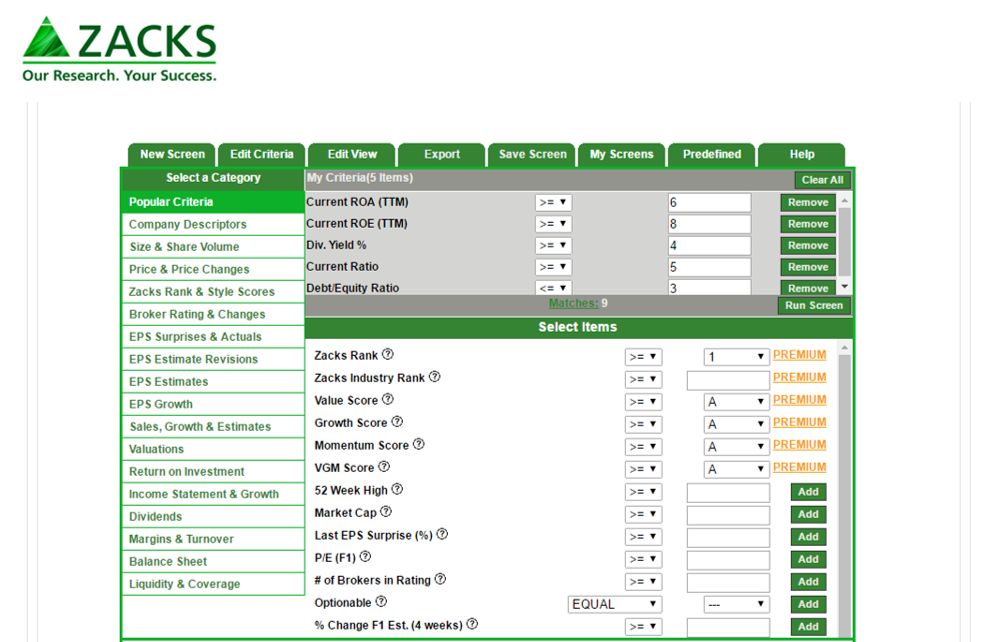Image resolution: width=995 pixels, height=642 pixels.
Task: Open the Predefined tab
Action: 712,155
